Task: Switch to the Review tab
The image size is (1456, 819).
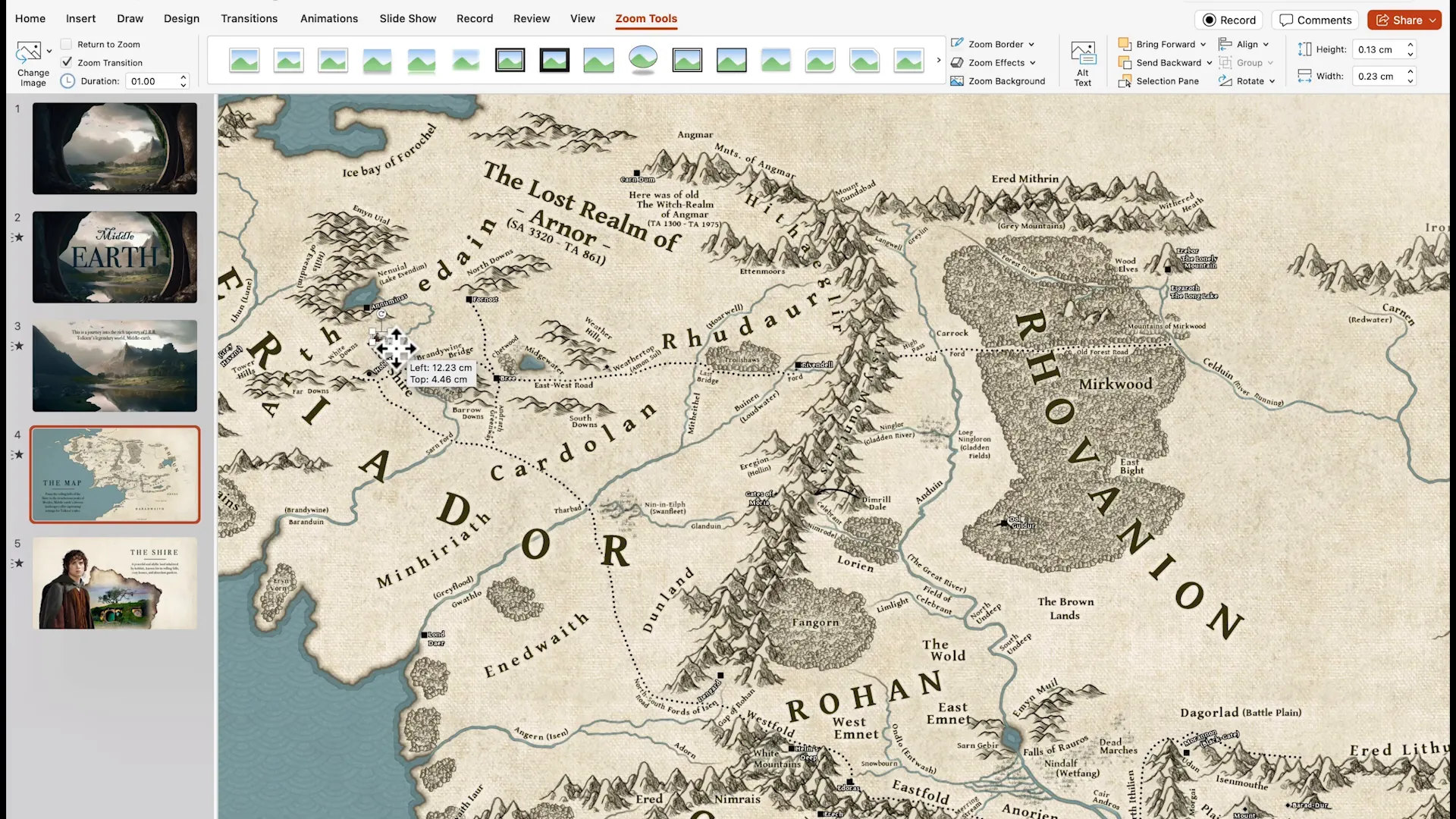Action: coord(531,18)
